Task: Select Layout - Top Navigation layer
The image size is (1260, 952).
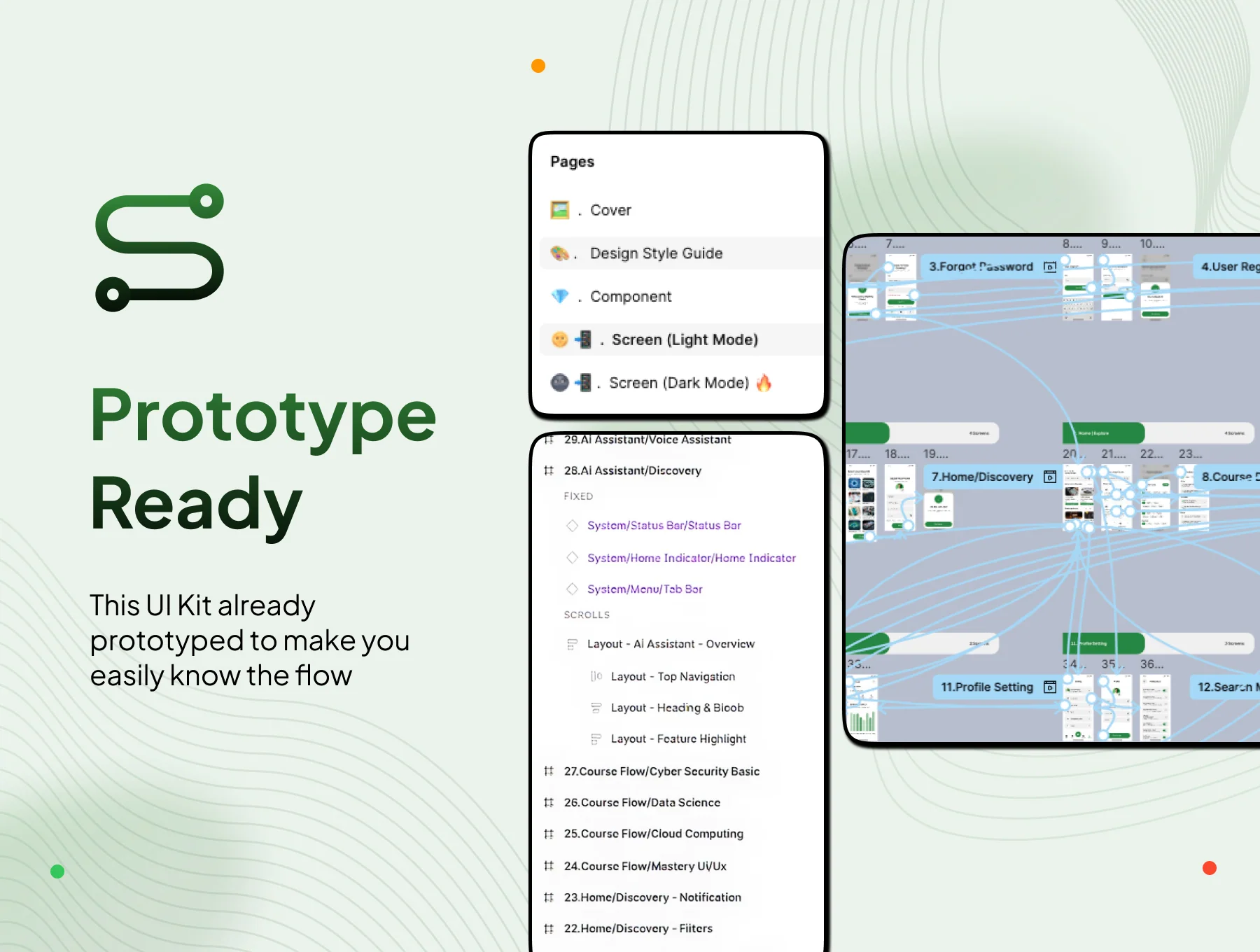Action: pos(673,676)
